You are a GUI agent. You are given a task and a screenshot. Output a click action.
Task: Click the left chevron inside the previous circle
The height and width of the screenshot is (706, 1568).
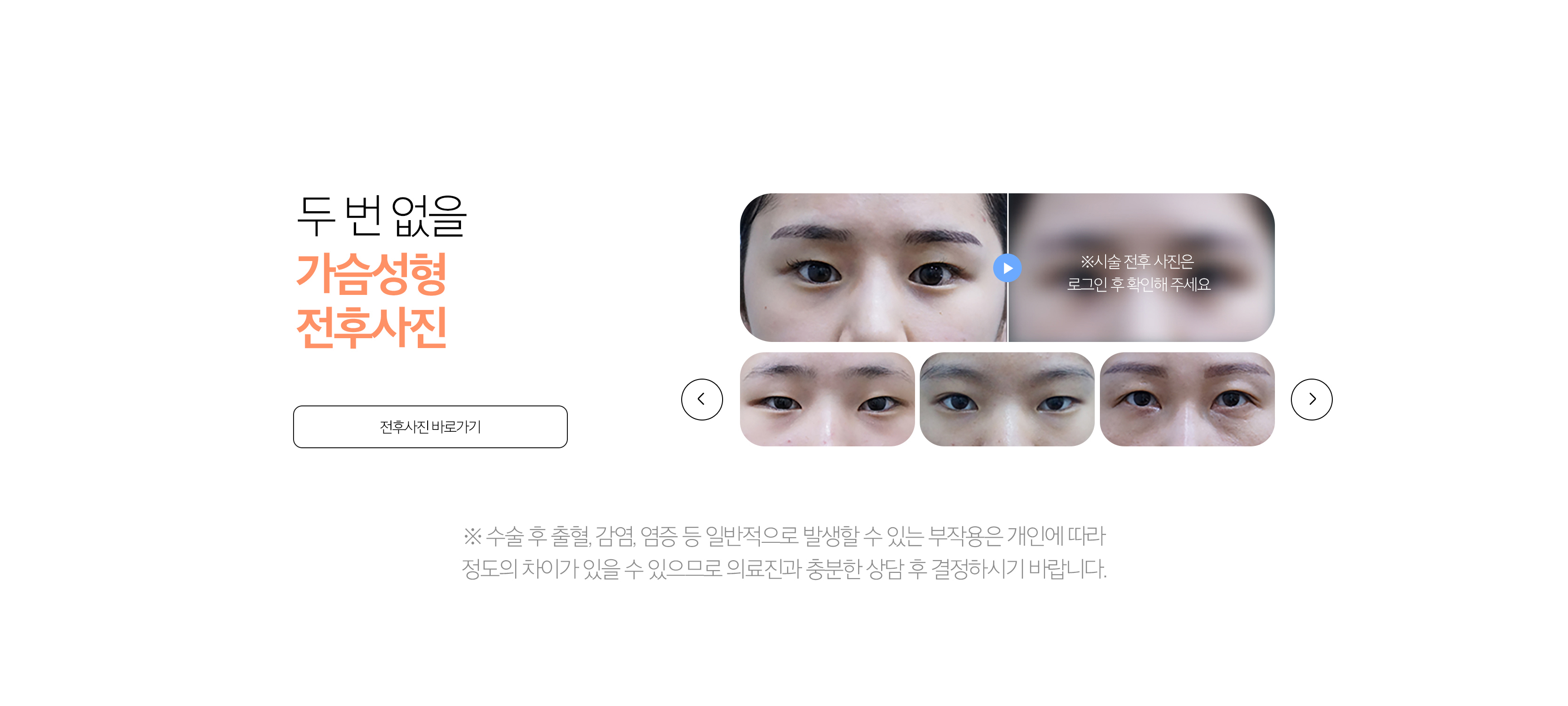[701, 399]
